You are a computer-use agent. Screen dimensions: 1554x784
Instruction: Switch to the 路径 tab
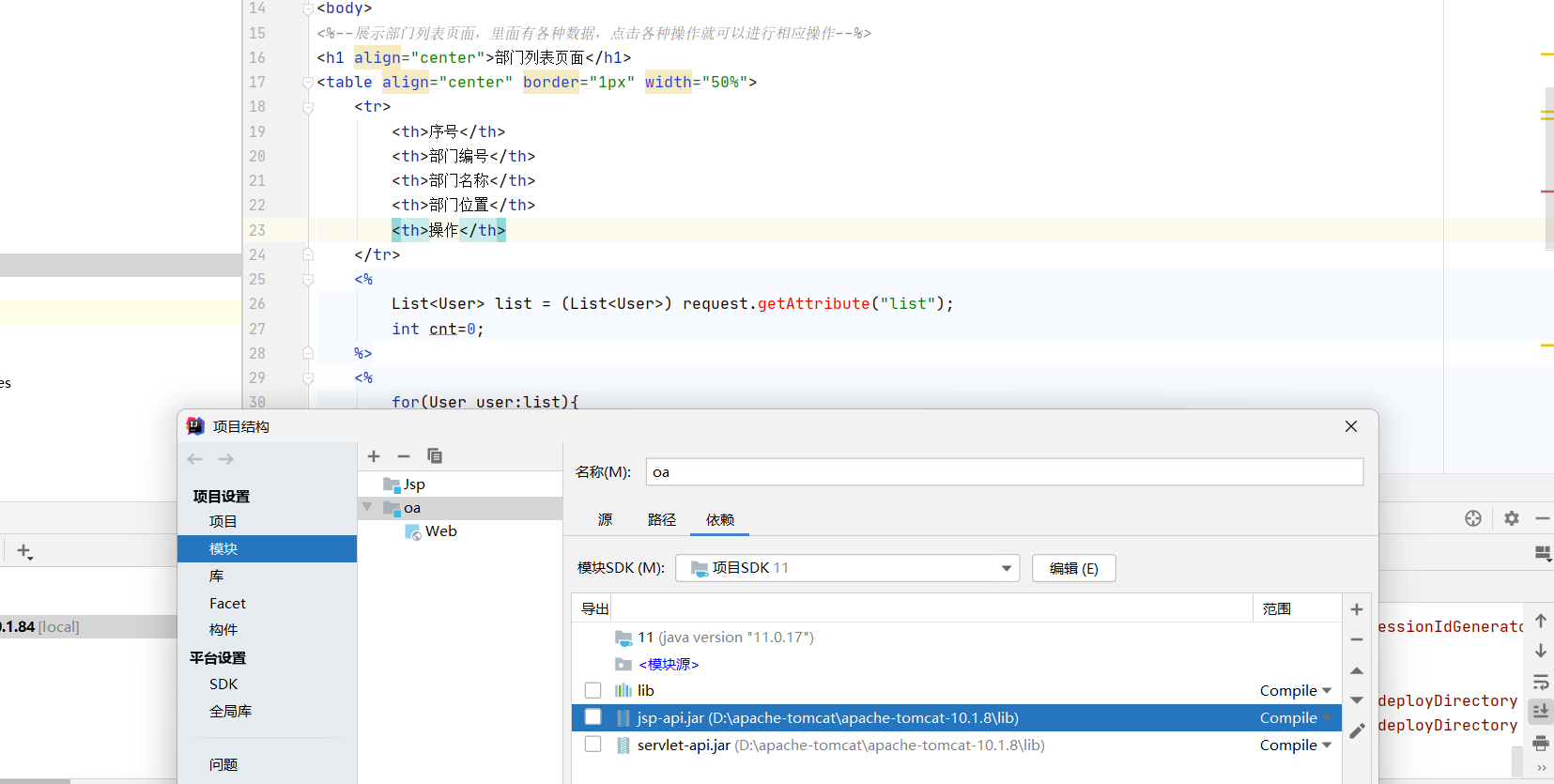[x=662, y=519]
